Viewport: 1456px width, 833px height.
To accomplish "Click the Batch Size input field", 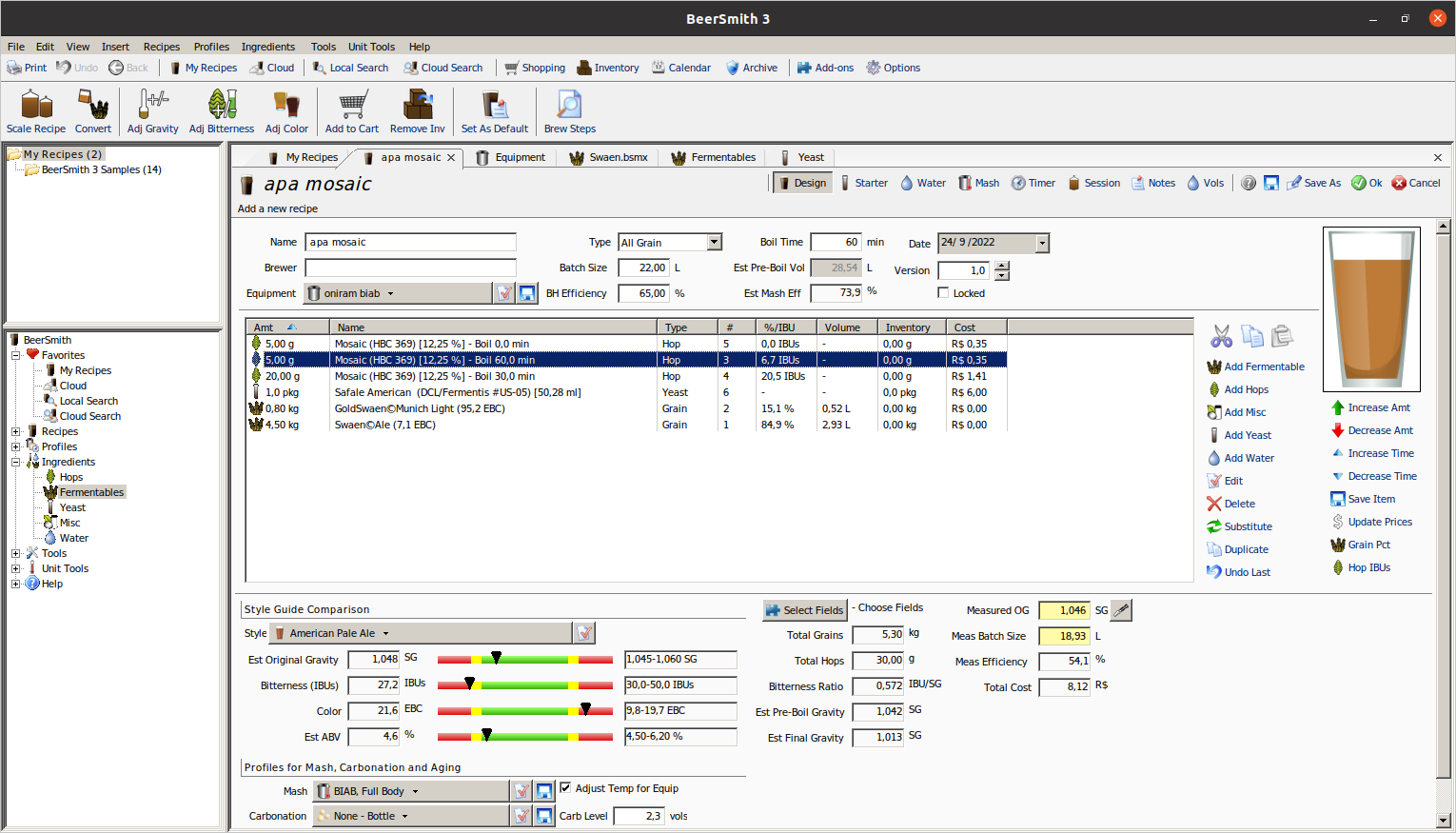I will [x=643, y=268].
